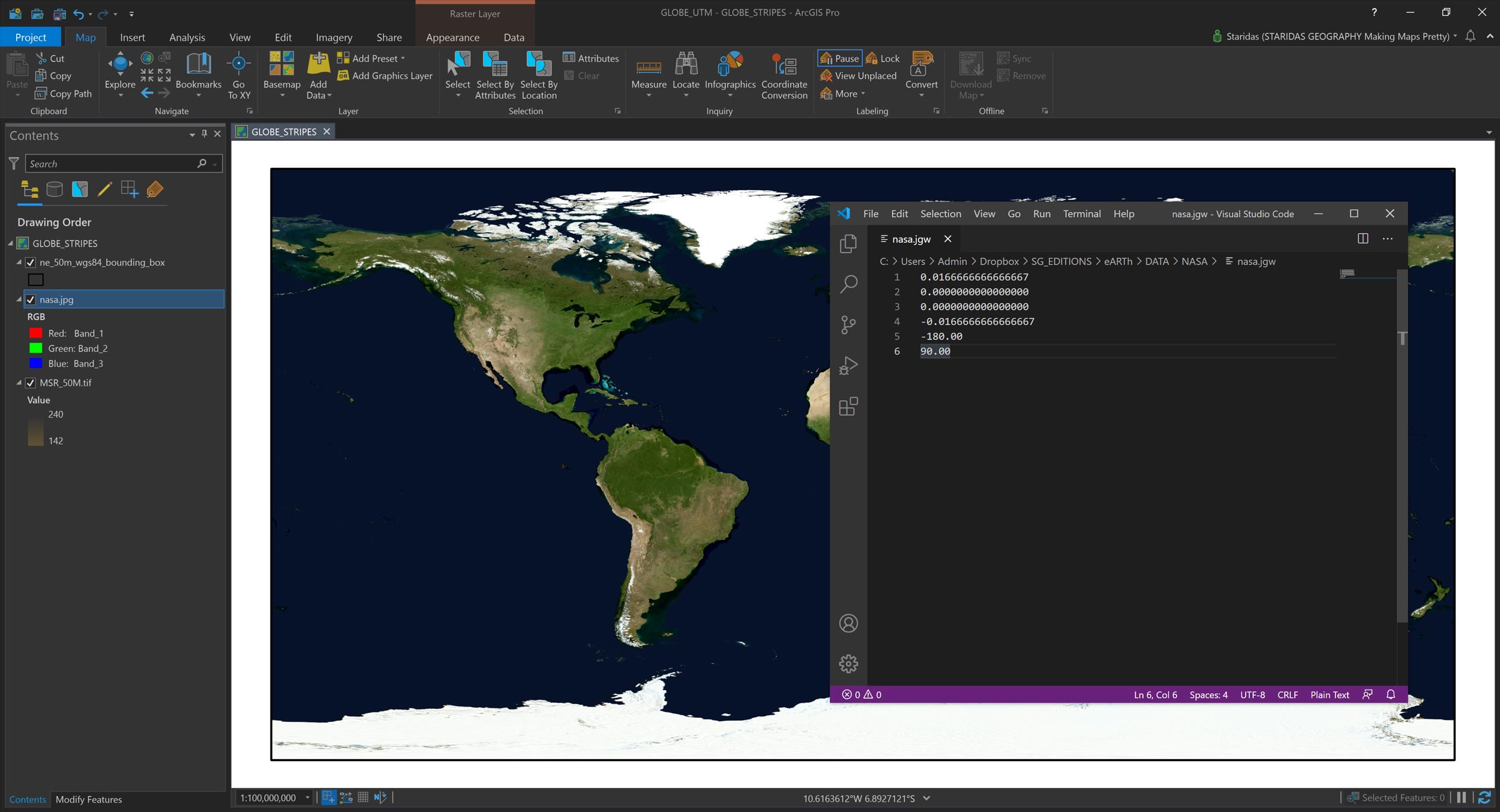1500x812 pixels.
Task: Open the Imagery ribbon tab
Action: click(x=334, y=37)
